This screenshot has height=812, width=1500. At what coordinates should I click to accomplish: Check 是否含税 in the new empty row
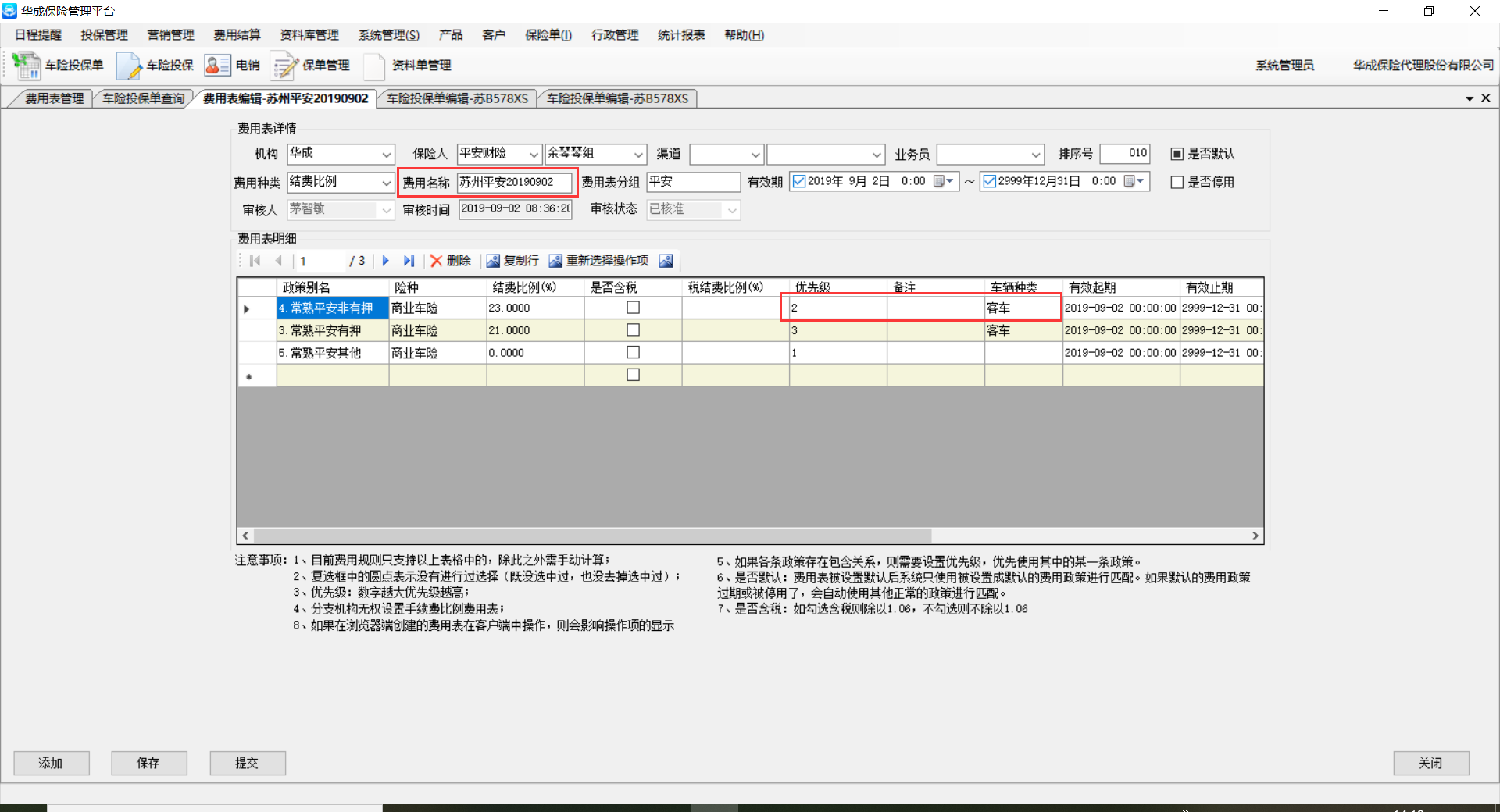coord(634,375)
